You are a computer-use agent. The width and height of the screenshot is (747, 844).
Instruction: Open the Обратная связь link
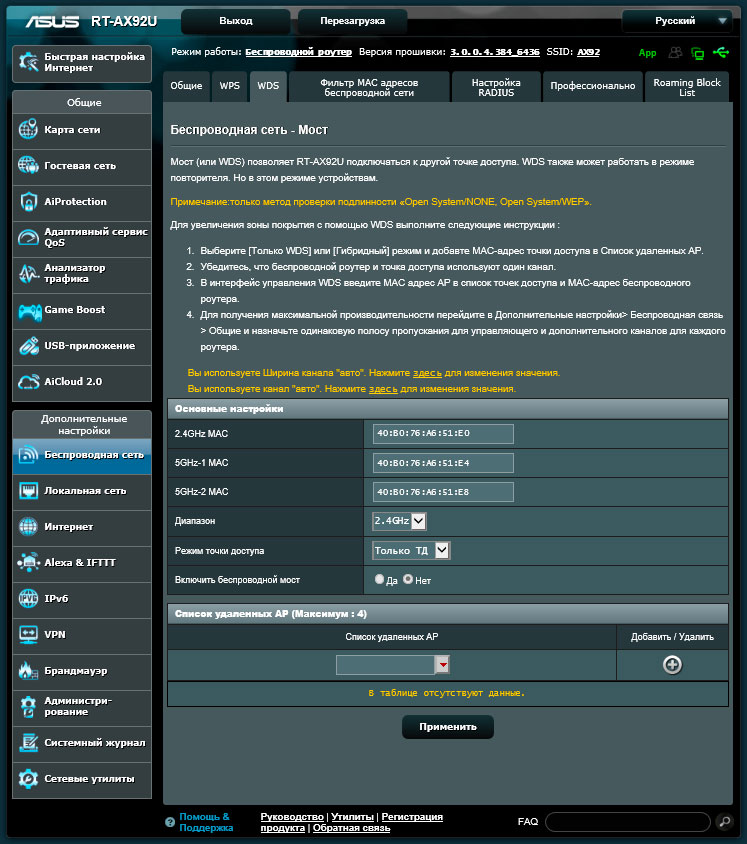click(351, 828)
